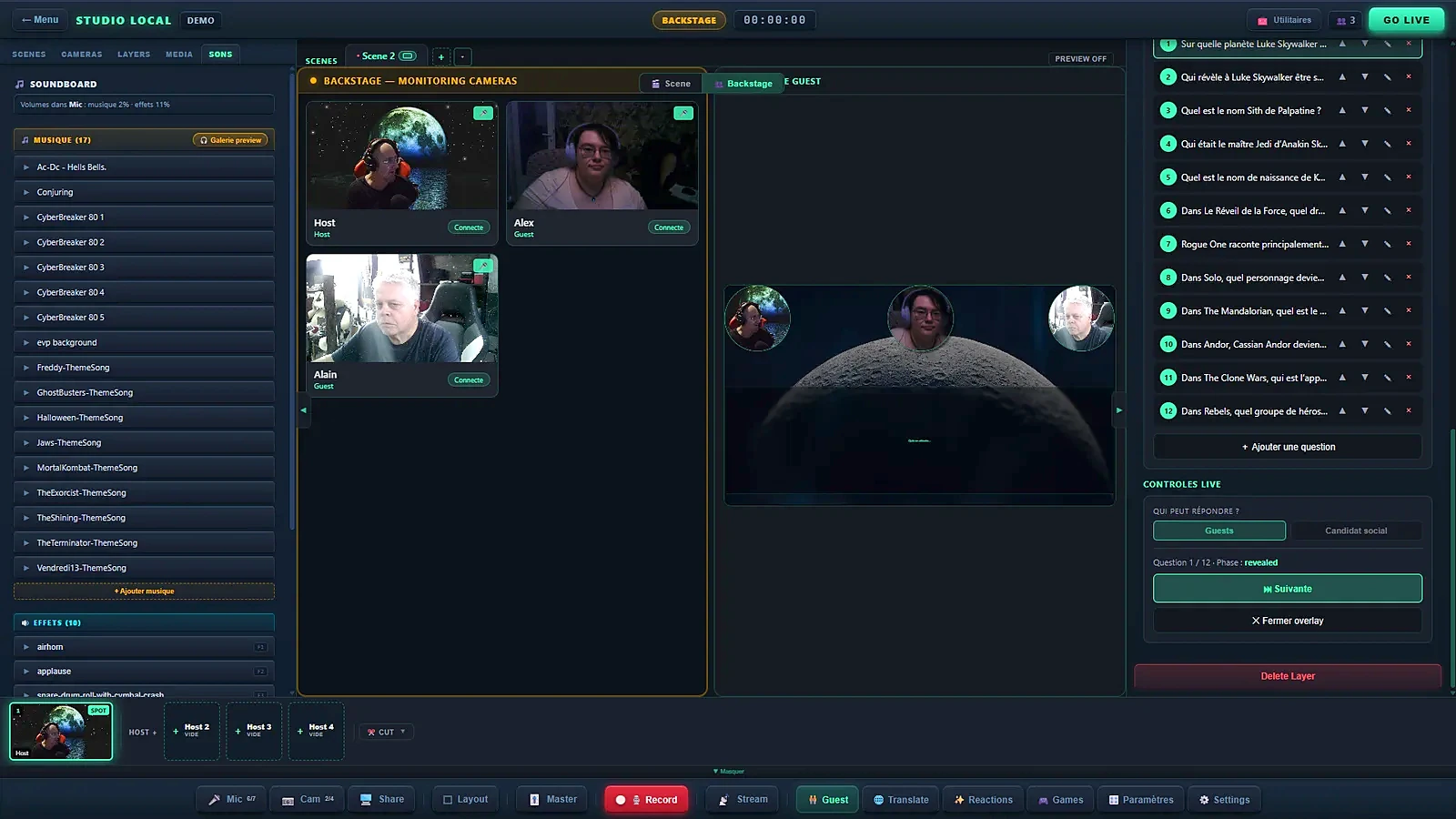Edit question 3 about Palpatine using the pencil icon
1456x819 pixels.
[x=1387, y=110]
